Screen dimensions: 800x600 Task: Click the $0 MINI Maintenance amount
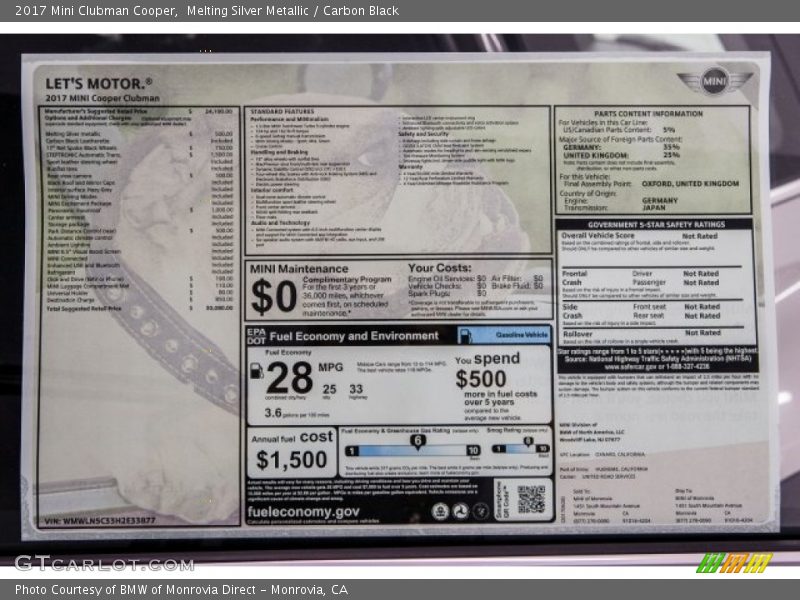click(x=274, y=297)
